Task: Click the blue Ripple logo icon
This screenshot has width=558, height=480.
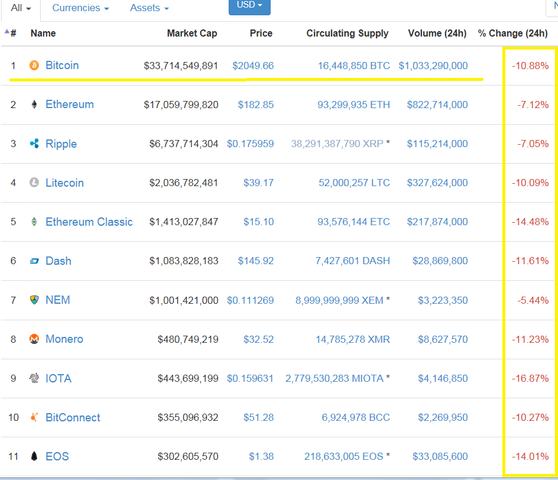Action: [34, 143]
